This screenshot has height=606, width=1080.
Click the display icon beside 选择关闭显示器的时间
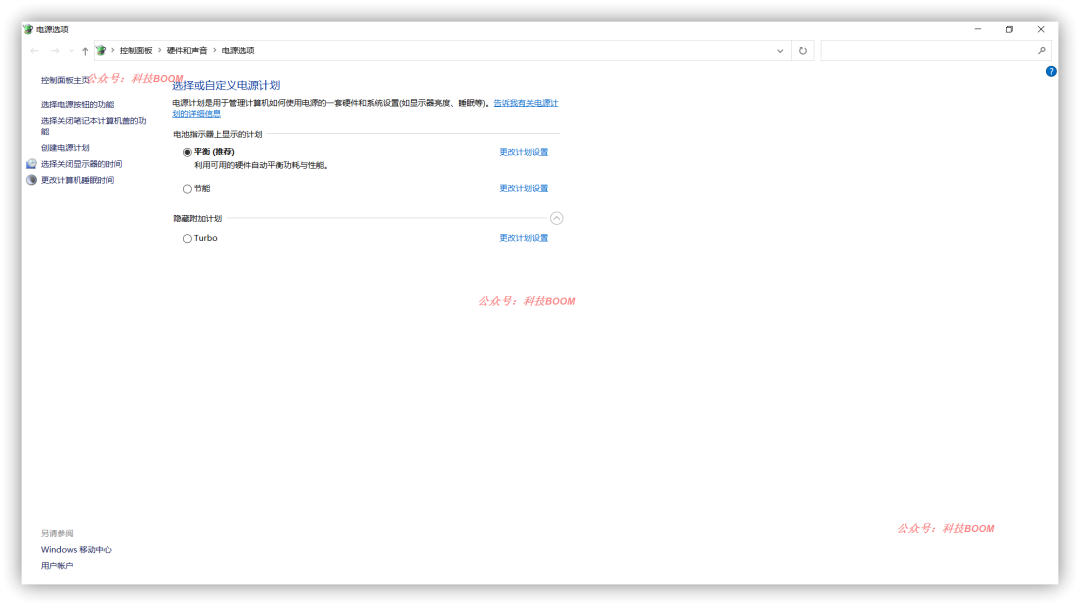31,164
